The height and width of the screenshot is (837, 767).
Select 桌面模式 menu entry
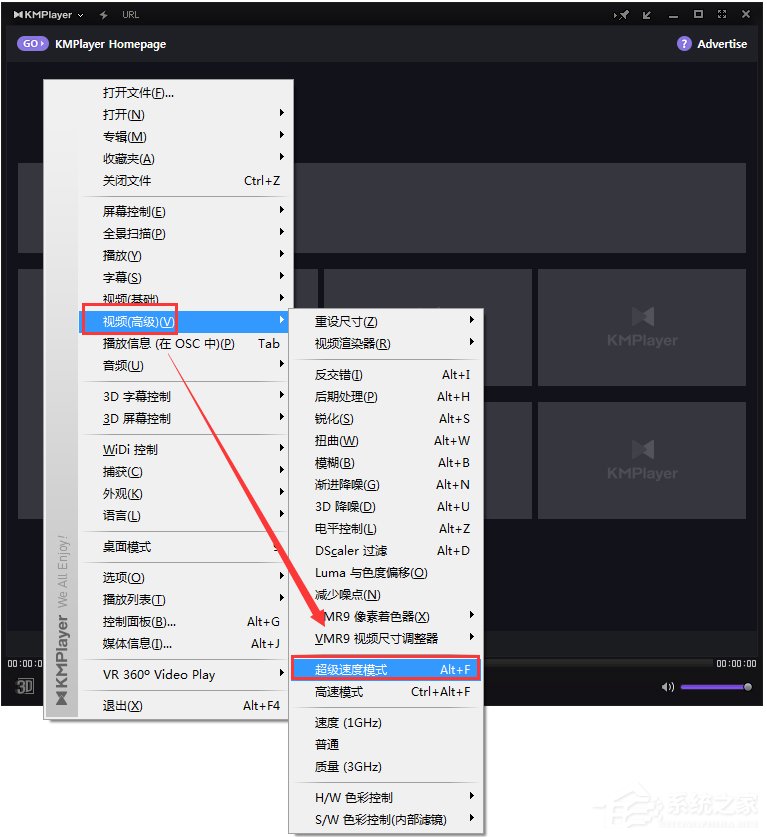pos(184,547)
